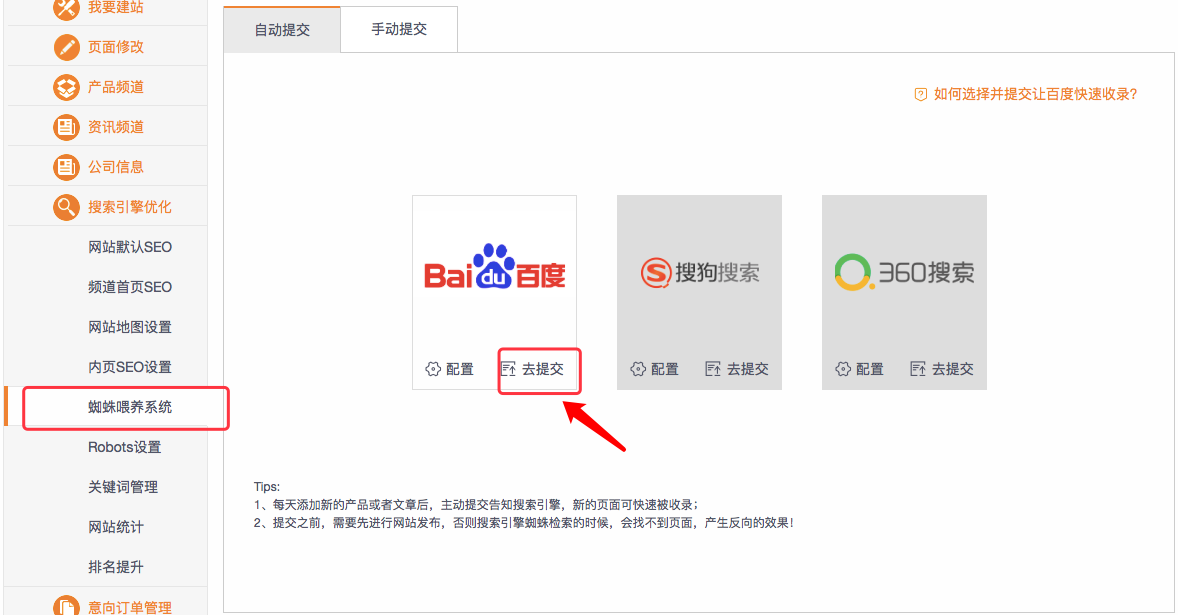Go to 内页SEO设置
The height and width of the screenshot is (615, 1178).
pos(130,366)
